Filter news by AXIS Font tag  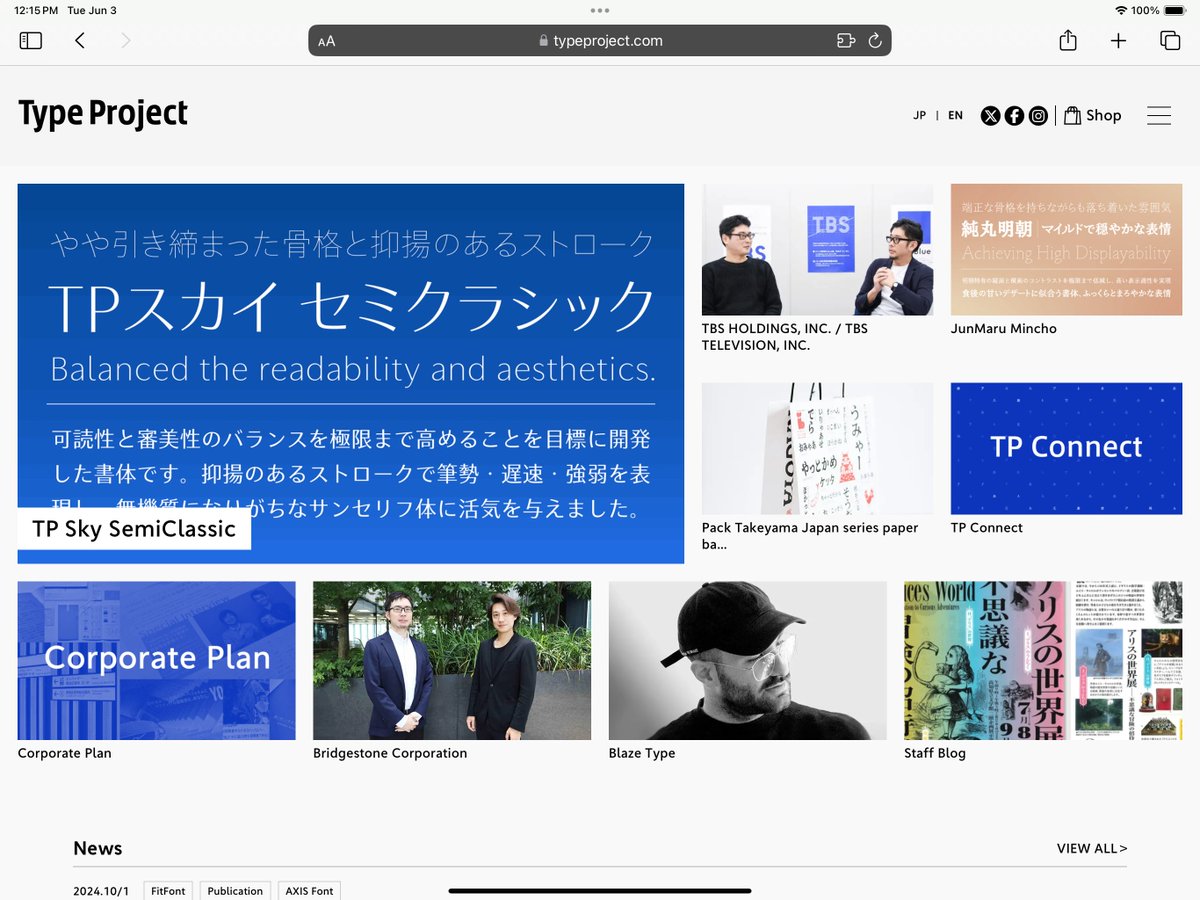point(309,890)
